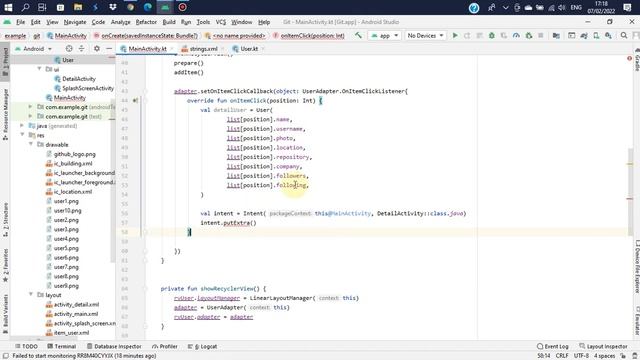Screen dimensions: 640x360
Task: Open the VCS menu
Action: point(221,22)
